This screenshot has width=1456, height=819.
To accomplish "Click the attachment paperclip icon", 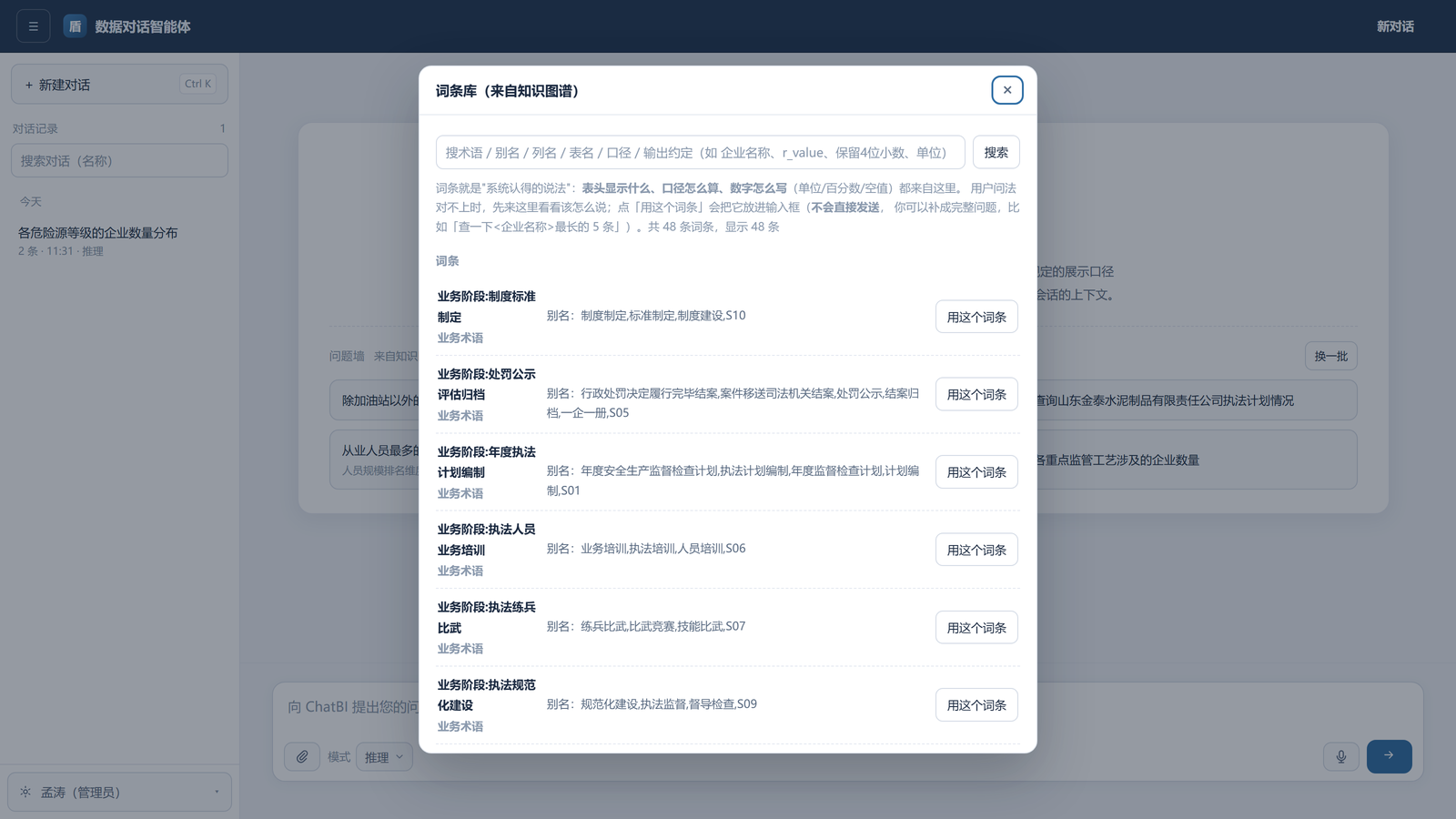I will point(302,756).
